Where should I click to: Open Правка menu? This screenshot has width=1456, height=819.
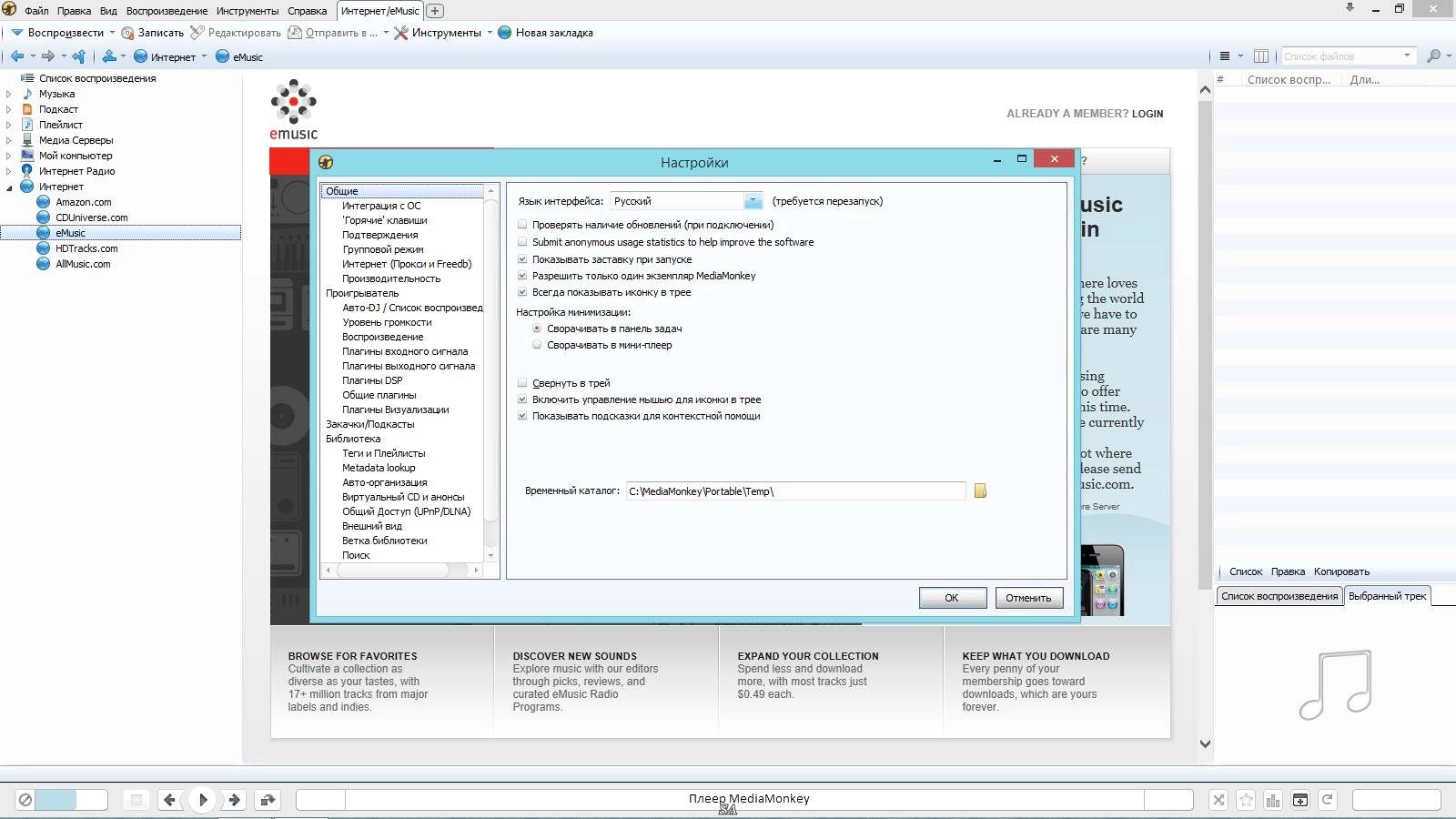click(x=74, y=11)
